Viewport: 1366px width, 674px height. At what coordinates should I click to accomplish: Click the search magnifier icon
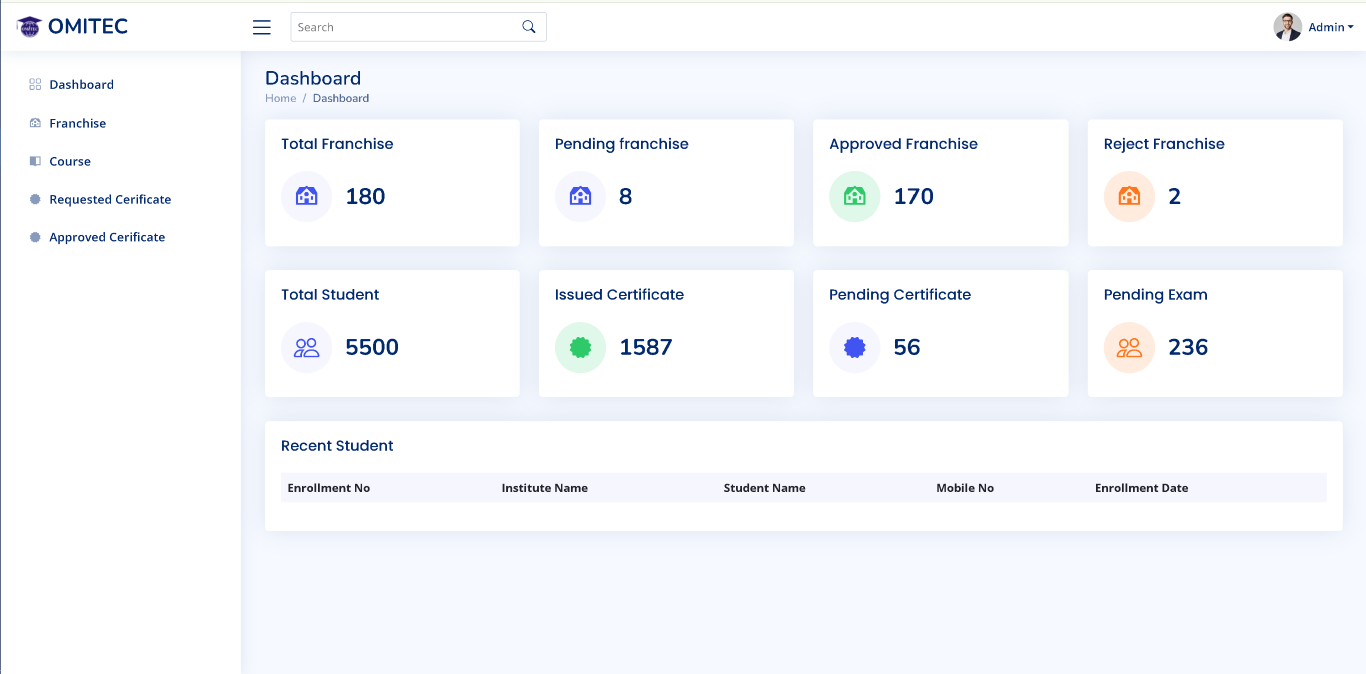(529, 27)
